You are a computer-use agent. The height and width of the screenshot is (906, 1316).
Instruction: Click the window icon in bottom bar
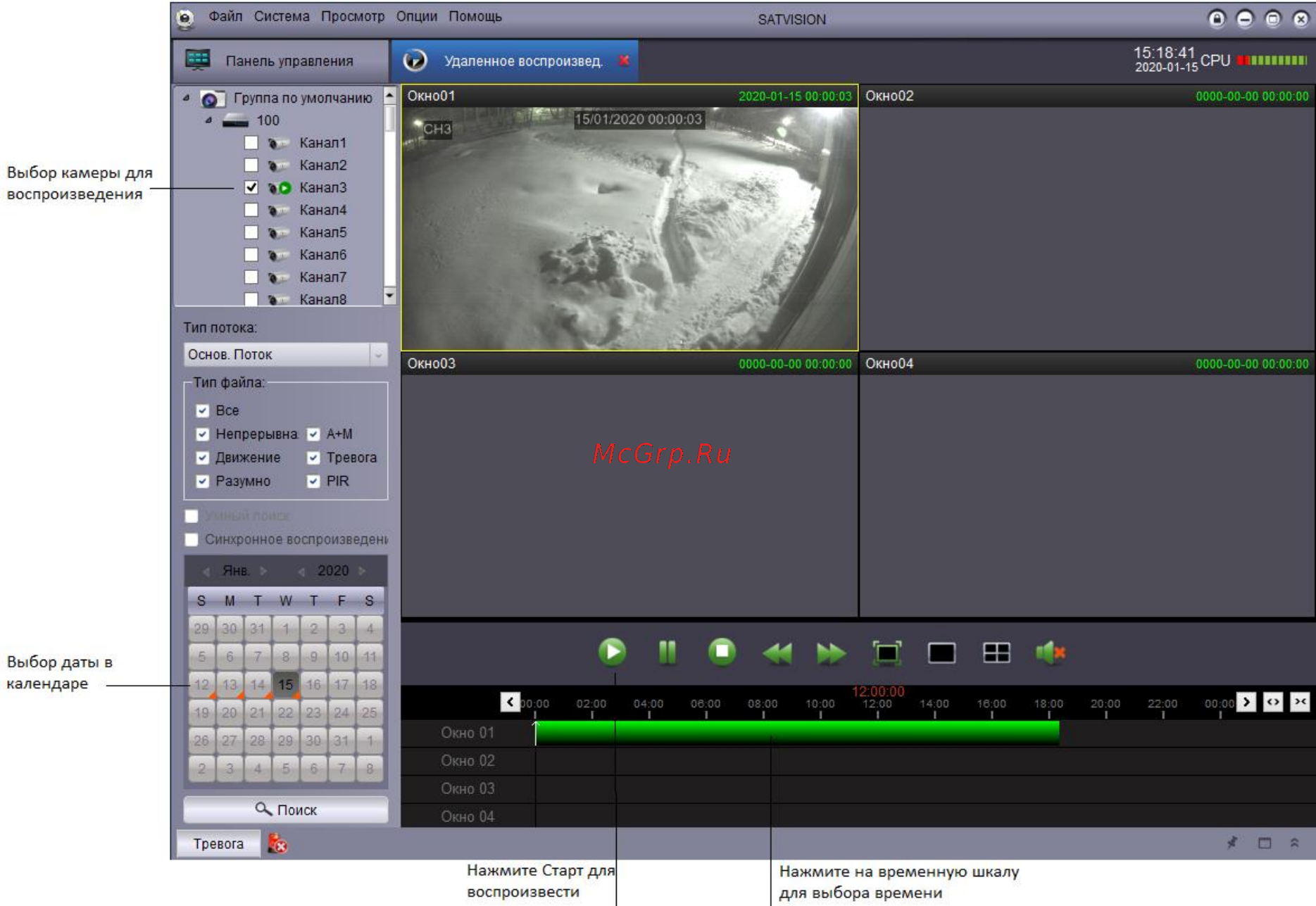[x=1265, y=843]
